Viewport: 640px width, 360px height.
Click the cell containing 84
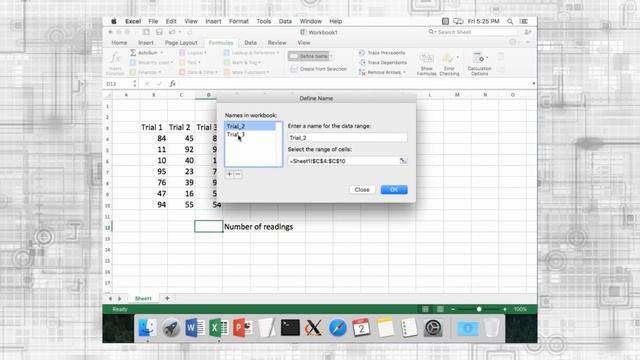[153, 138]
